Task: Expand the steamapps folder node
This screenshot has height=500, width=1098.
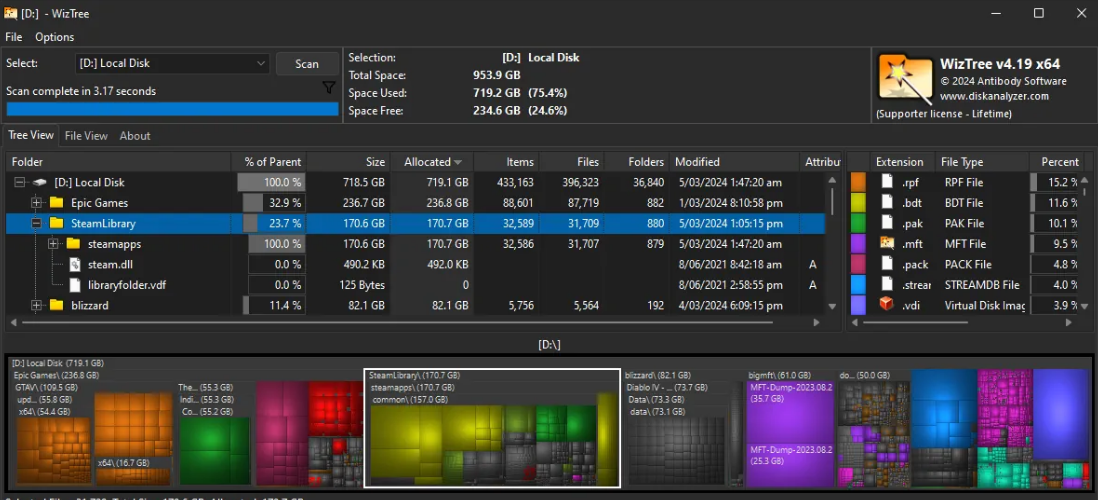Action: tap(54, 244)
